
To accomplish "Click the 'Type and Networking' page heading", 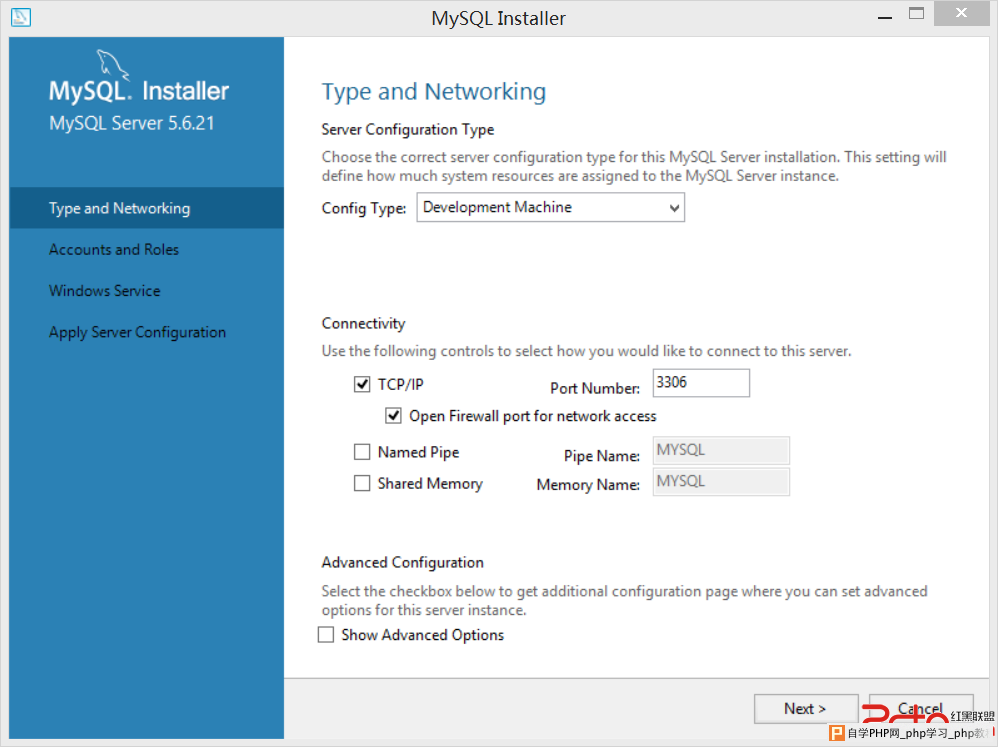I will pyautogui.click(x=433, y=92).
